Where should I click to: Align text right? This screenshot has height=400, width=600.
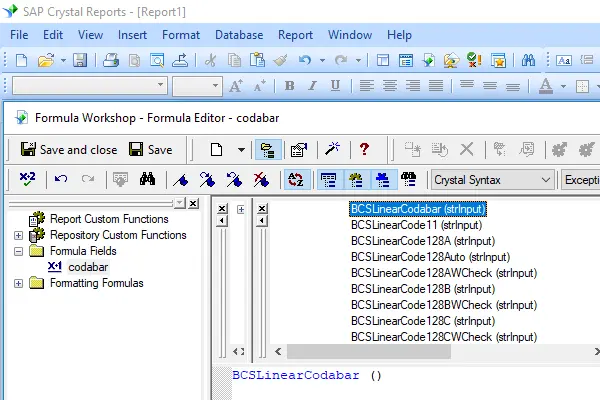(413, 86)
